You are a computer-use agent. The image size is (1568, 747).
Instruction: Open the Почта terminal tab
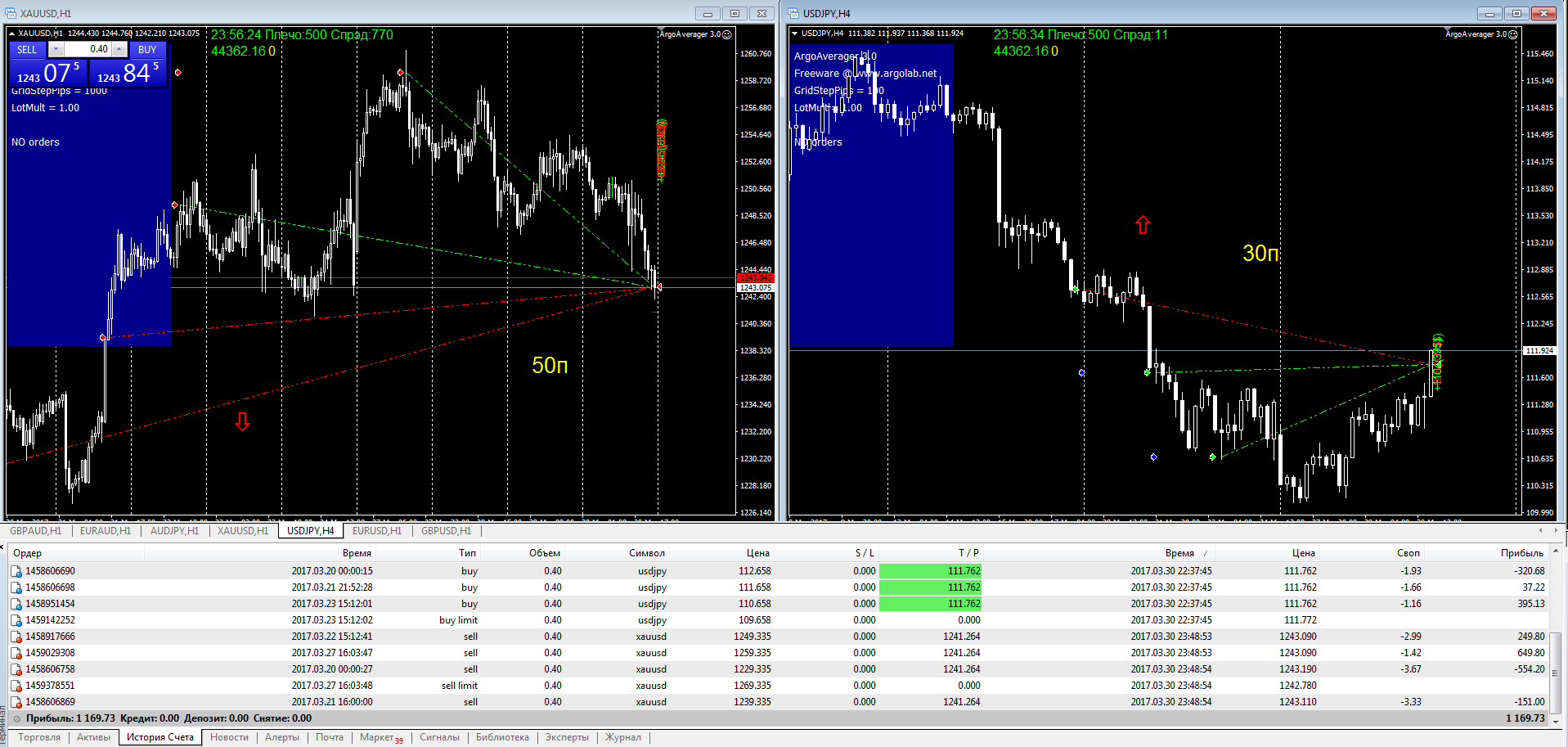(x=330, y=738)
